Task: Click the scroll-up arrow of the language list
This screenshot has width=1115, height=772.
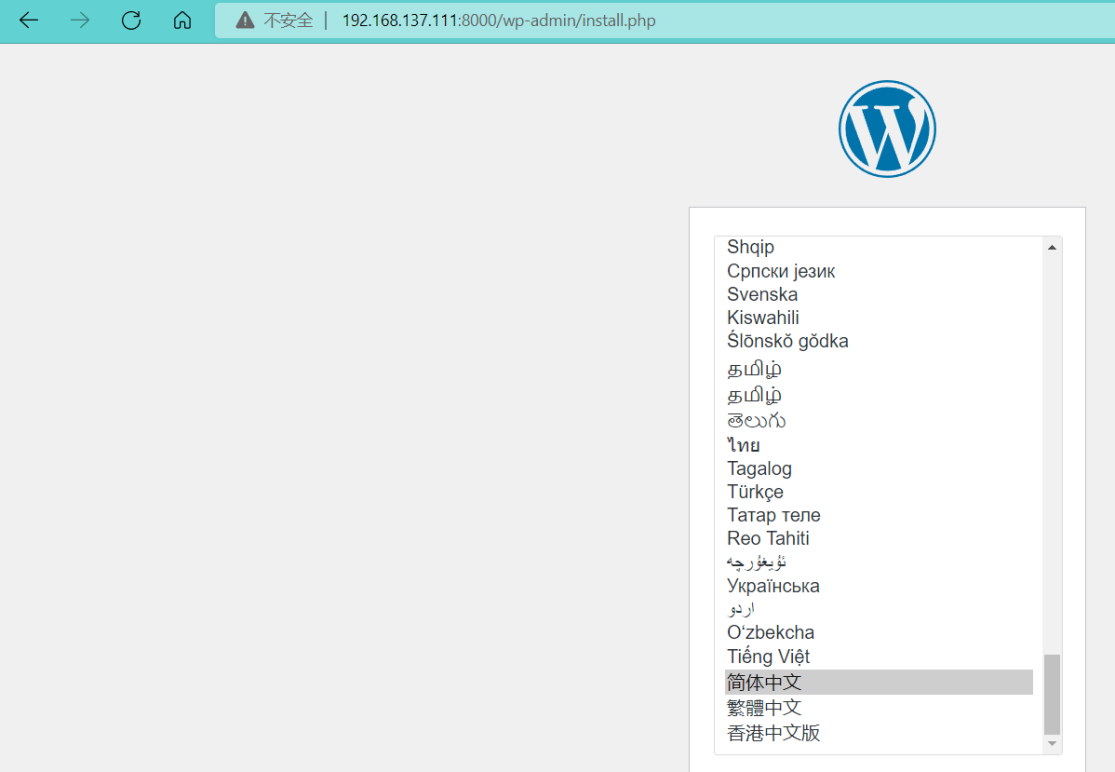Action: (1052, 247)
